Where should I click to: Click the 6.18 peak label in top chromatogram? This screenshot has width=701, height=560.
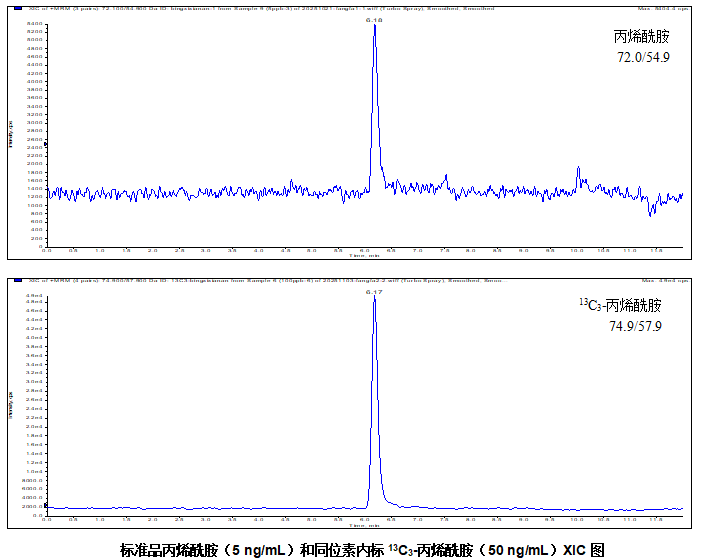pyautogui.click(x=374, y=19)
